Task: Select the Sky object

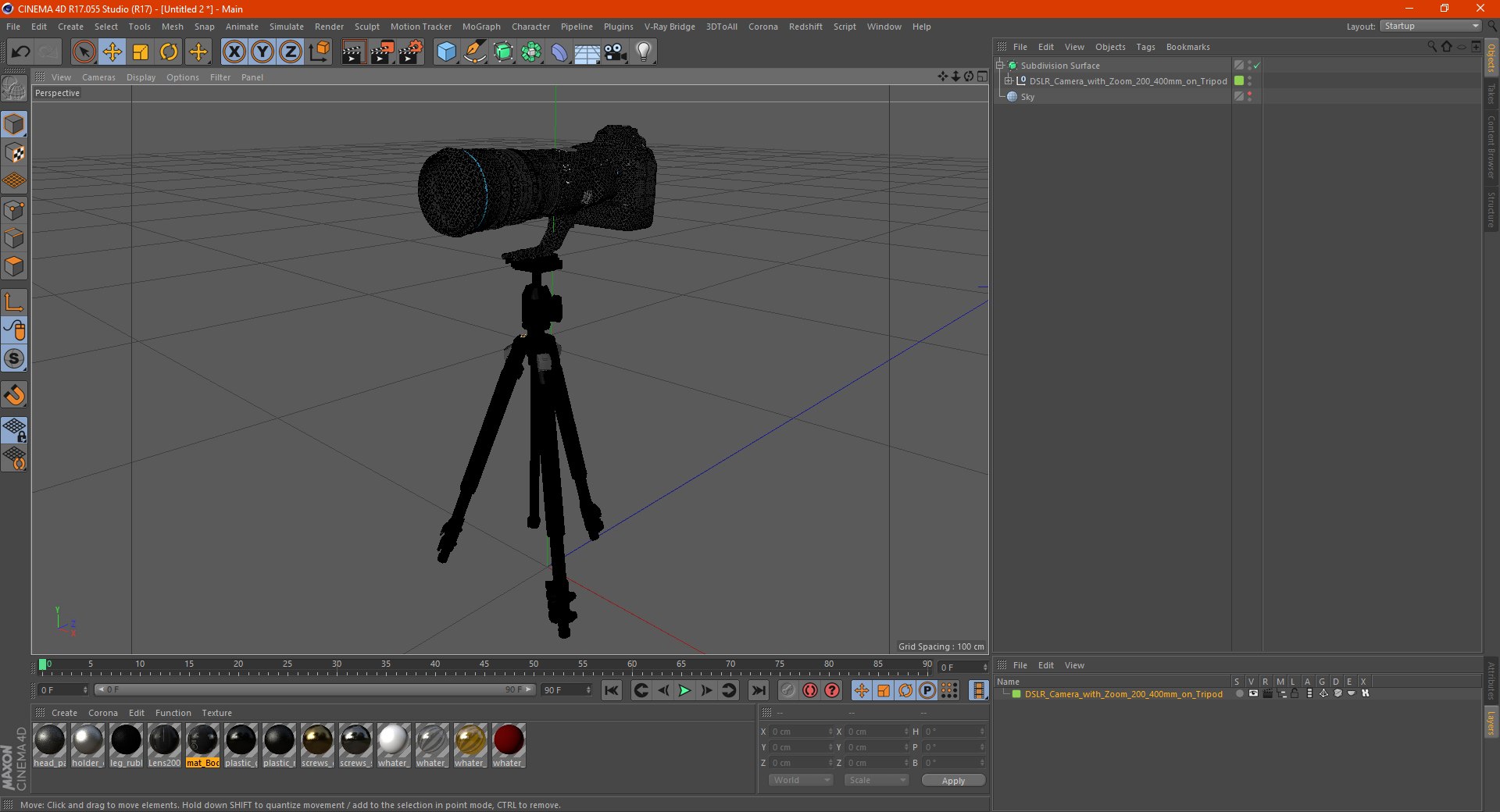Action: coord(1027,97)
